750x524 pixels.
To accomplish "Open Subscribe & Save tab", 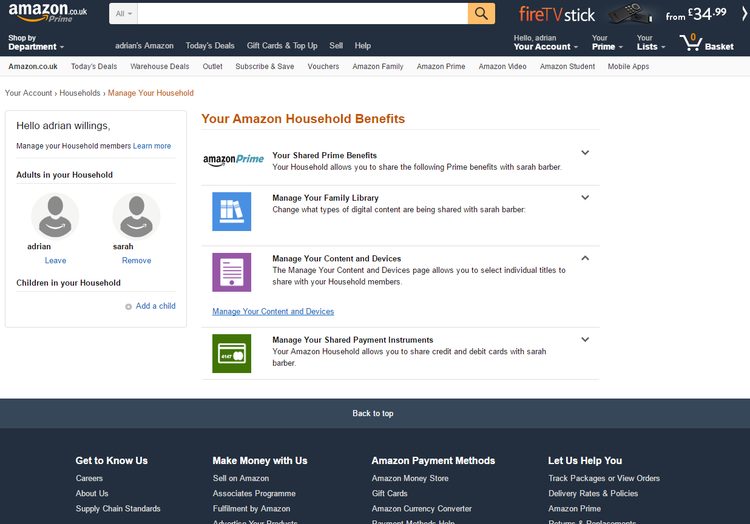I will [265, 66].
